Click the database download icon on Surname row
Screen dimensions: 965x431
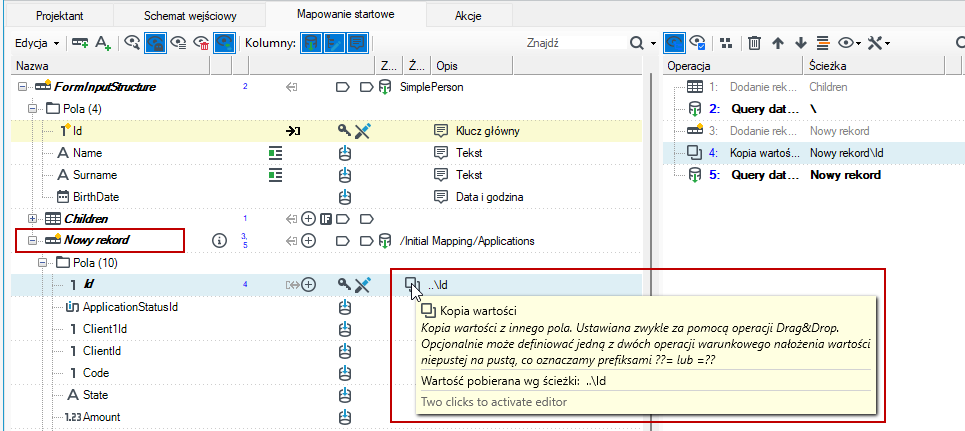pos(345,175)
